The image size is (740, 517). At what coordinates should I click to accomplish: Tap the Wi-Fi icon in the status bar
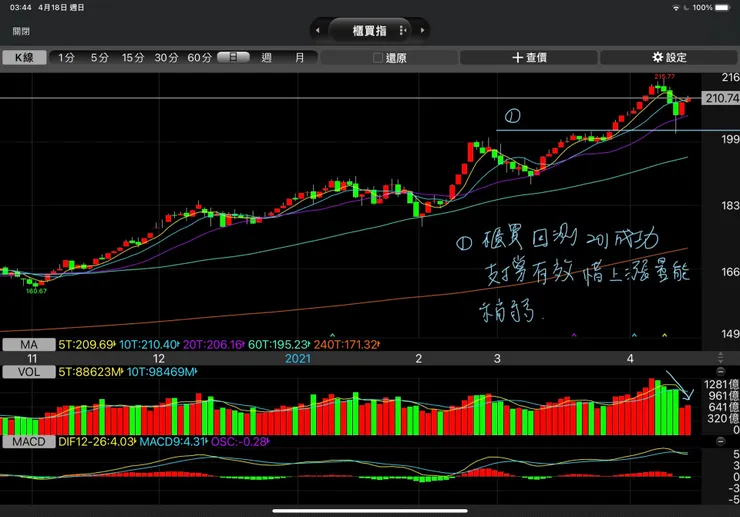(x=676, y=8)
